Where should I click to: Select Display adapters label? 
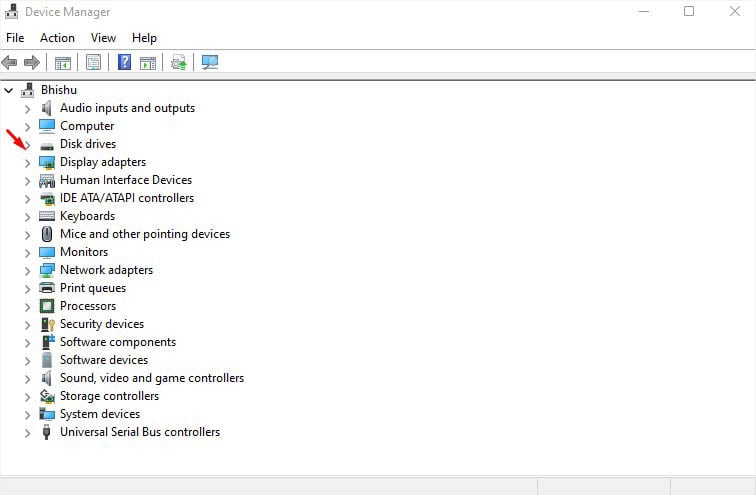[x=103, y=162]
